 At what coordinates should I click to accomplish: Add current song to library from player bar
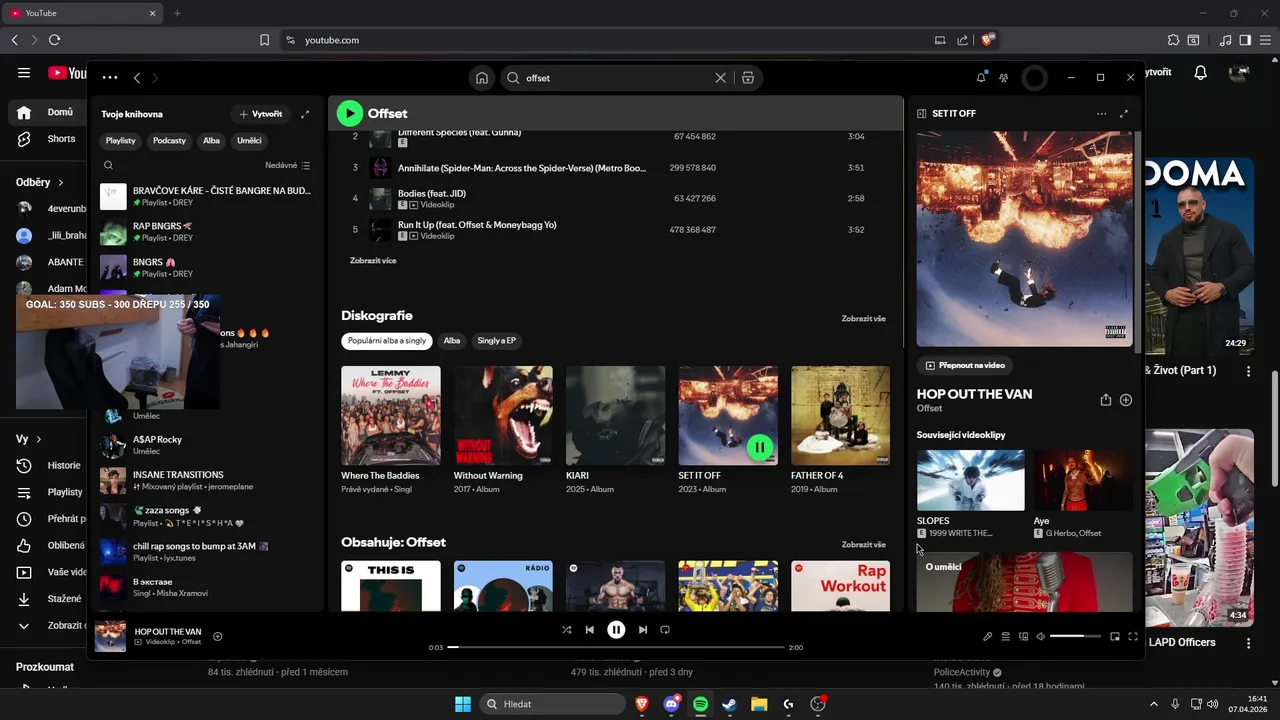218,636
